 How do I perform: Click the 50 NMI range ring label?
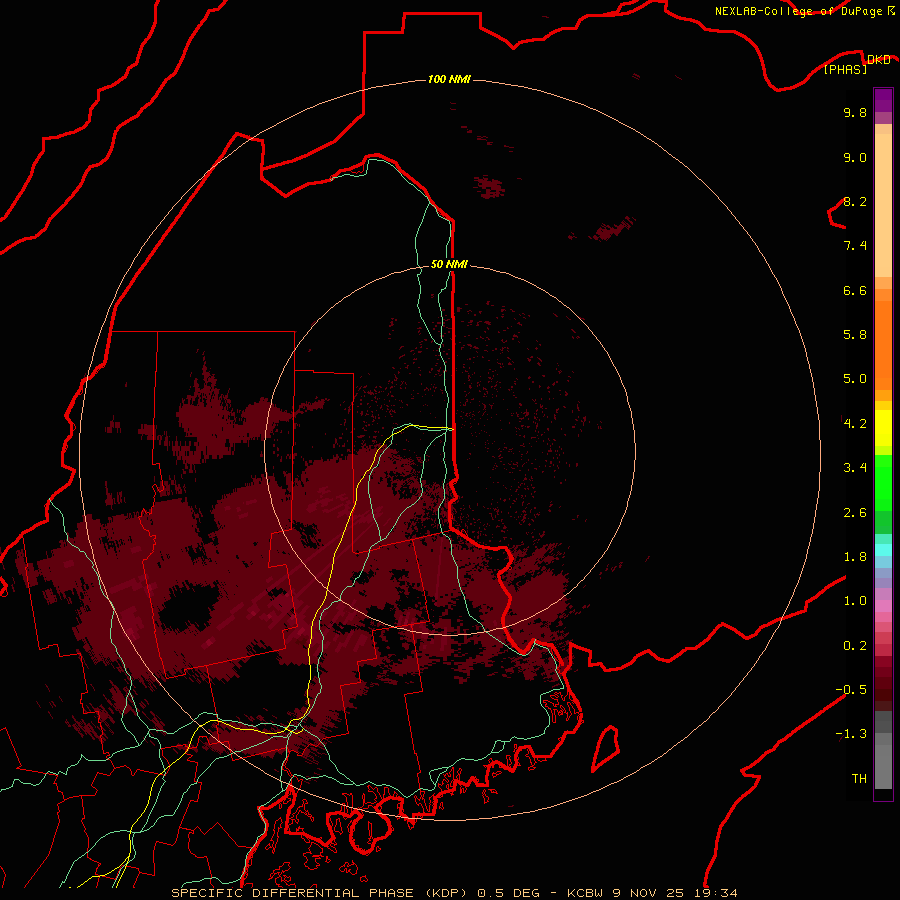coord(449,264)
